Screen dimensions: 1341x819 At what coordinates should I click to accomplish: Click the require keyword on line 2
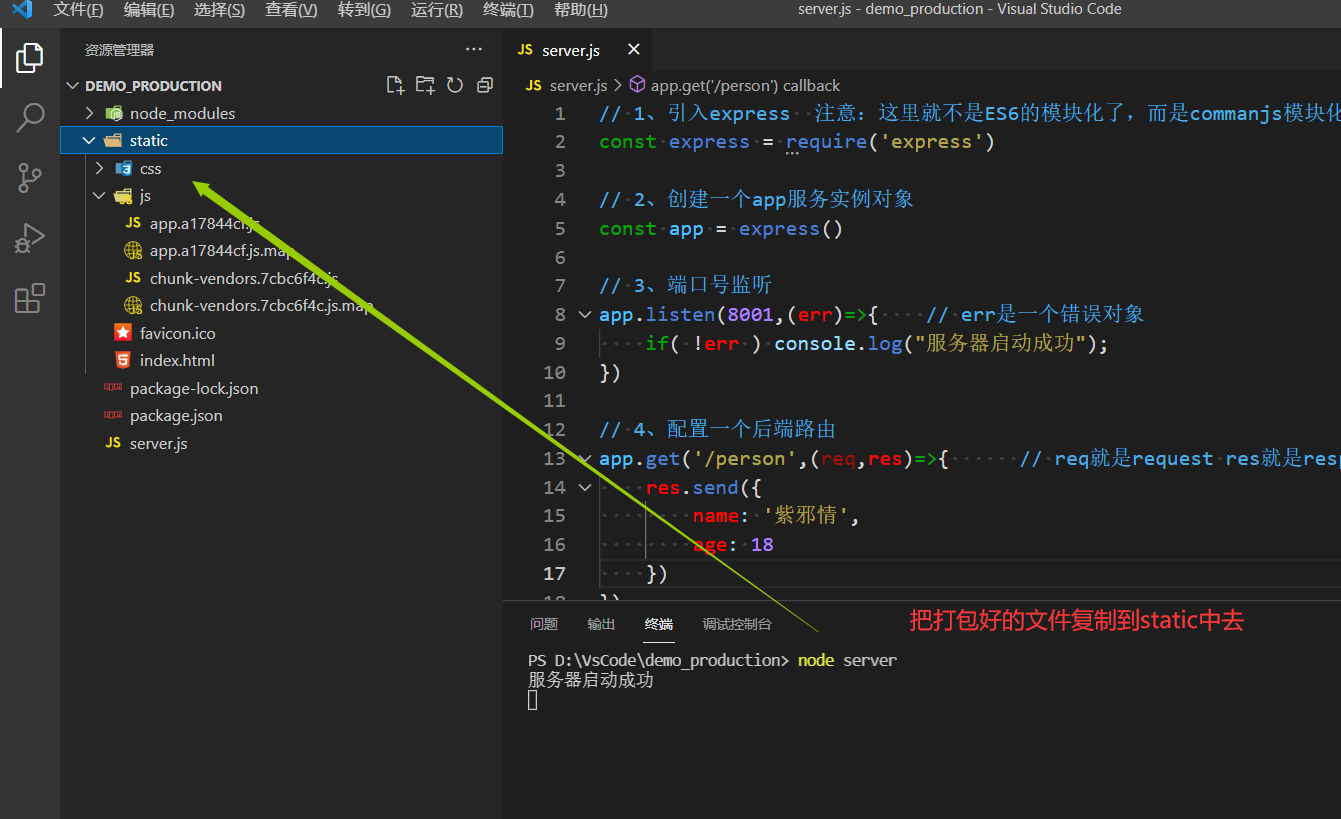826,142
